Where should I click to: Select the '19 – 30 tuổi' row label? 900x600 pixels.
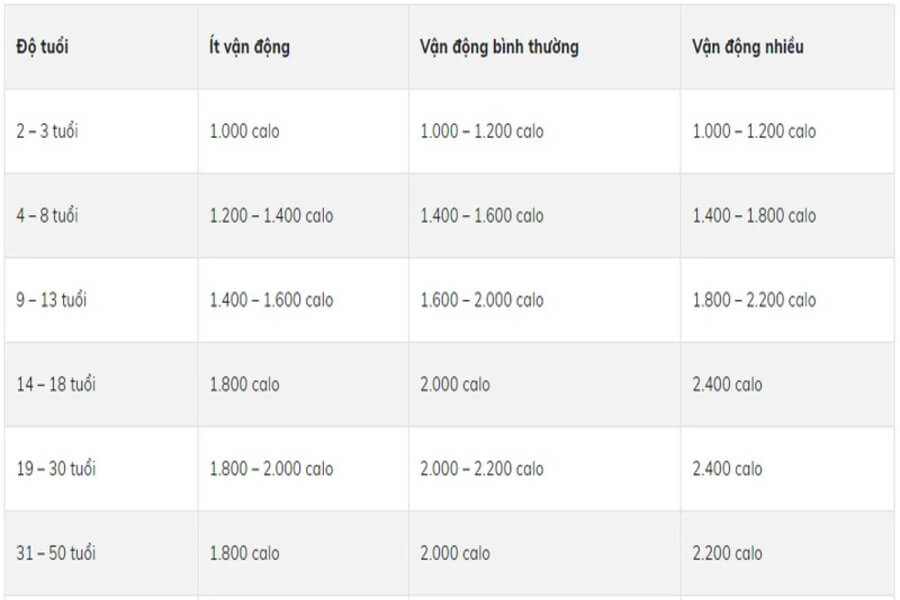[x=56, y=469]
